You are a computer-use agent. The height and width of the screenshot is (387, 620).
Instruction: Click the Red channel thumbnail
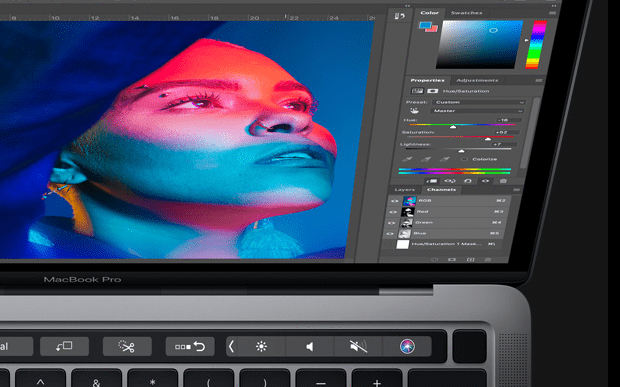(x=408, y=212)
